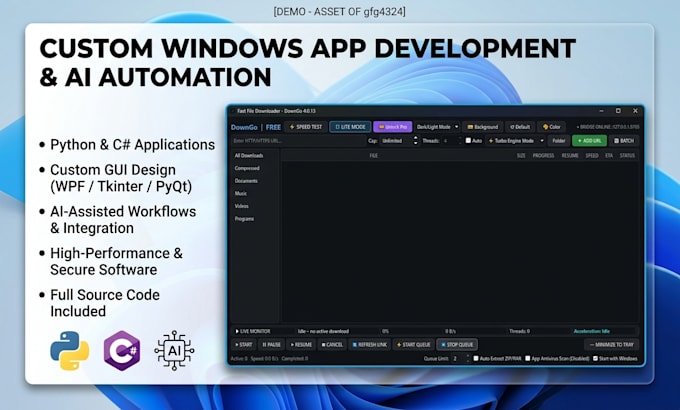Sort by the ETA column header
The image size is (680, 410).
[609, 155]
